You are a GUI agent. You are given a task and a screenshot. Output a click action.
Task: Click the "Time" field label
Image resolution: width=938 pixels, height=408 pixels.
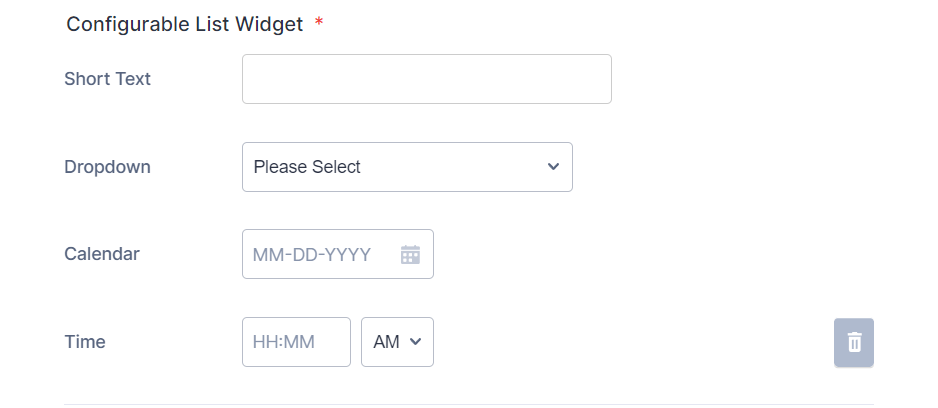click(85, 342)
